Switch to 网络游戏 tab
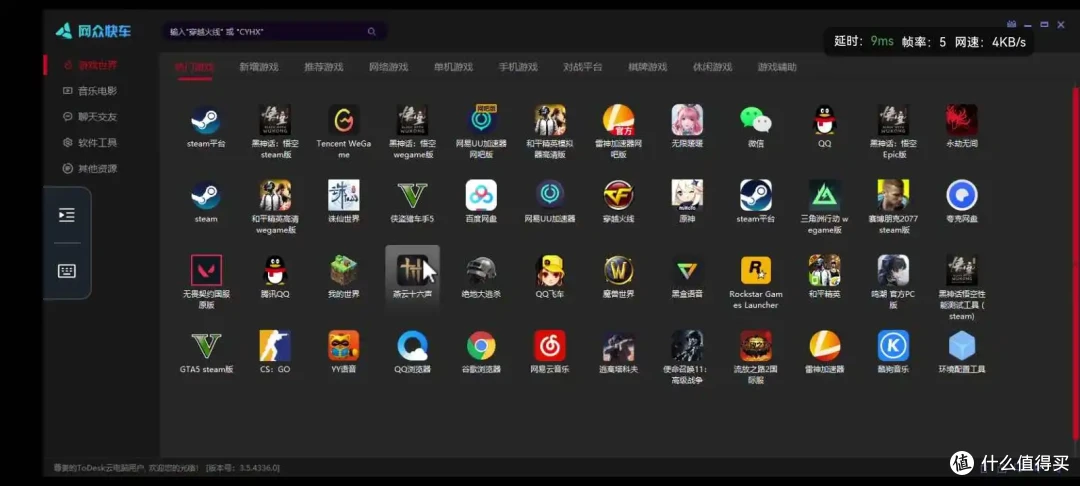The image size is (1080, 486). pos(388,67)
